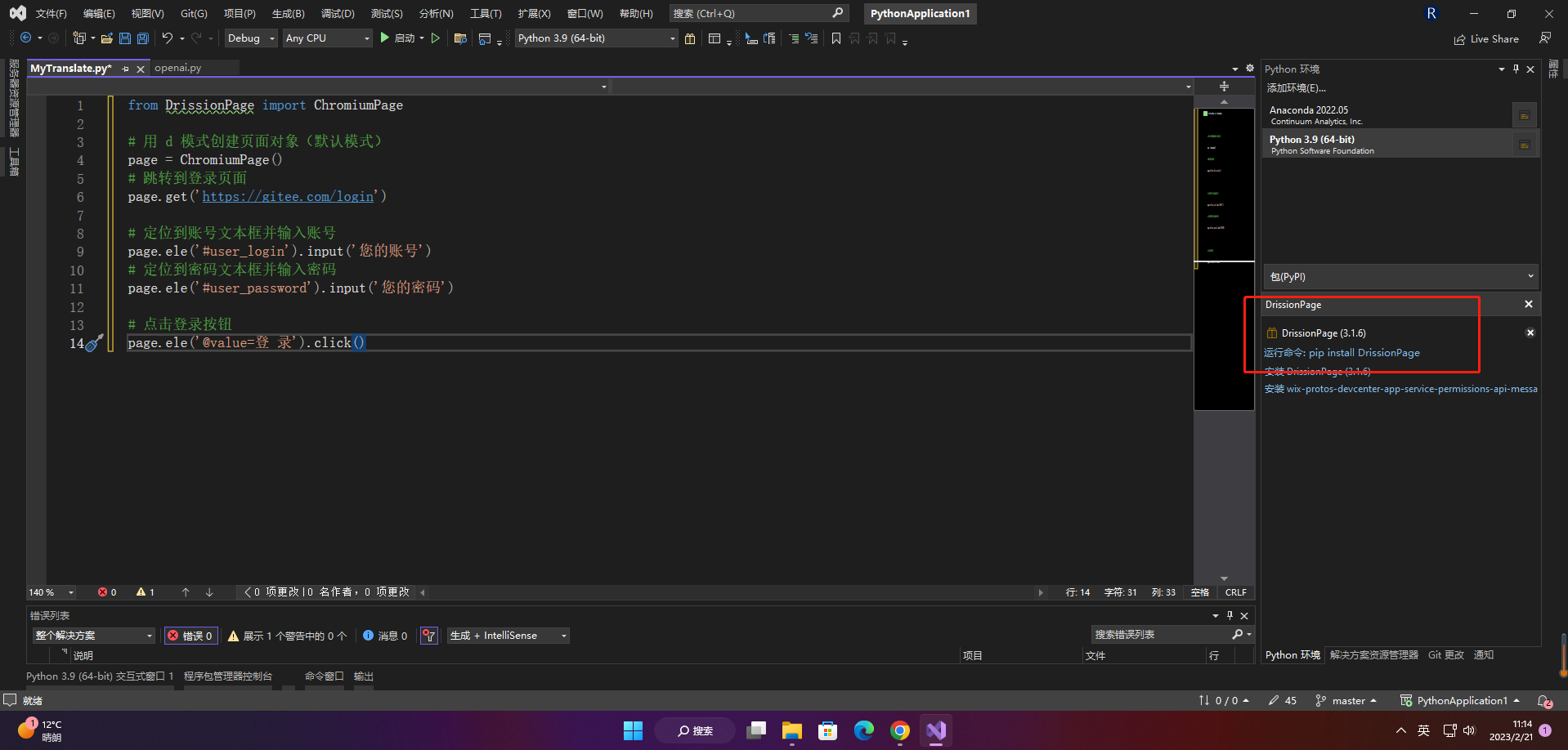This screenshot has height=750, width=1568.
Task: Clear the DrissionPage package search box
Action: click(x=1528, y=304)
